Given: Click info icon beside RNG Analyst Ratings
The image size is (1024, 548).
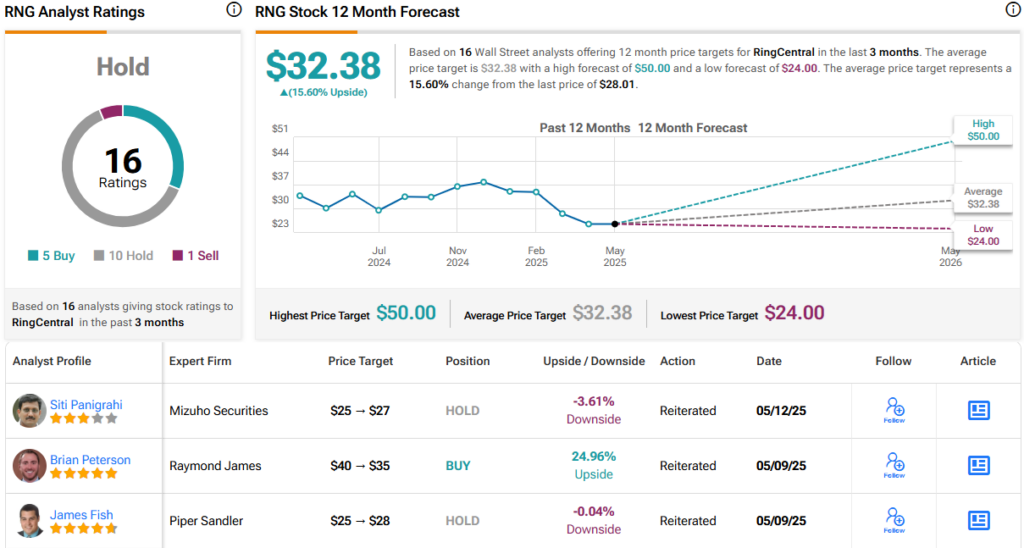Looking at the screenshot, I should click(x=234, y=10).
